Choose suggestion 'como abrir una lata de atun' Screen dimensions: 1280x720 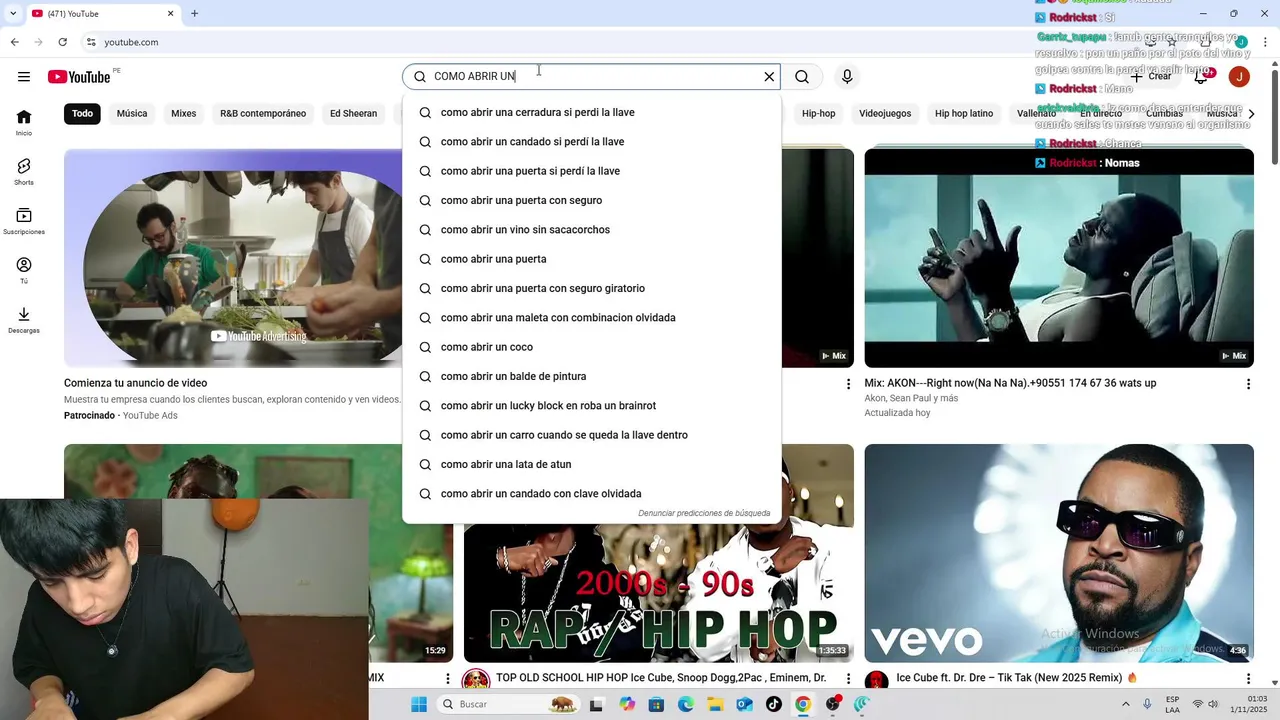point(592,465)
